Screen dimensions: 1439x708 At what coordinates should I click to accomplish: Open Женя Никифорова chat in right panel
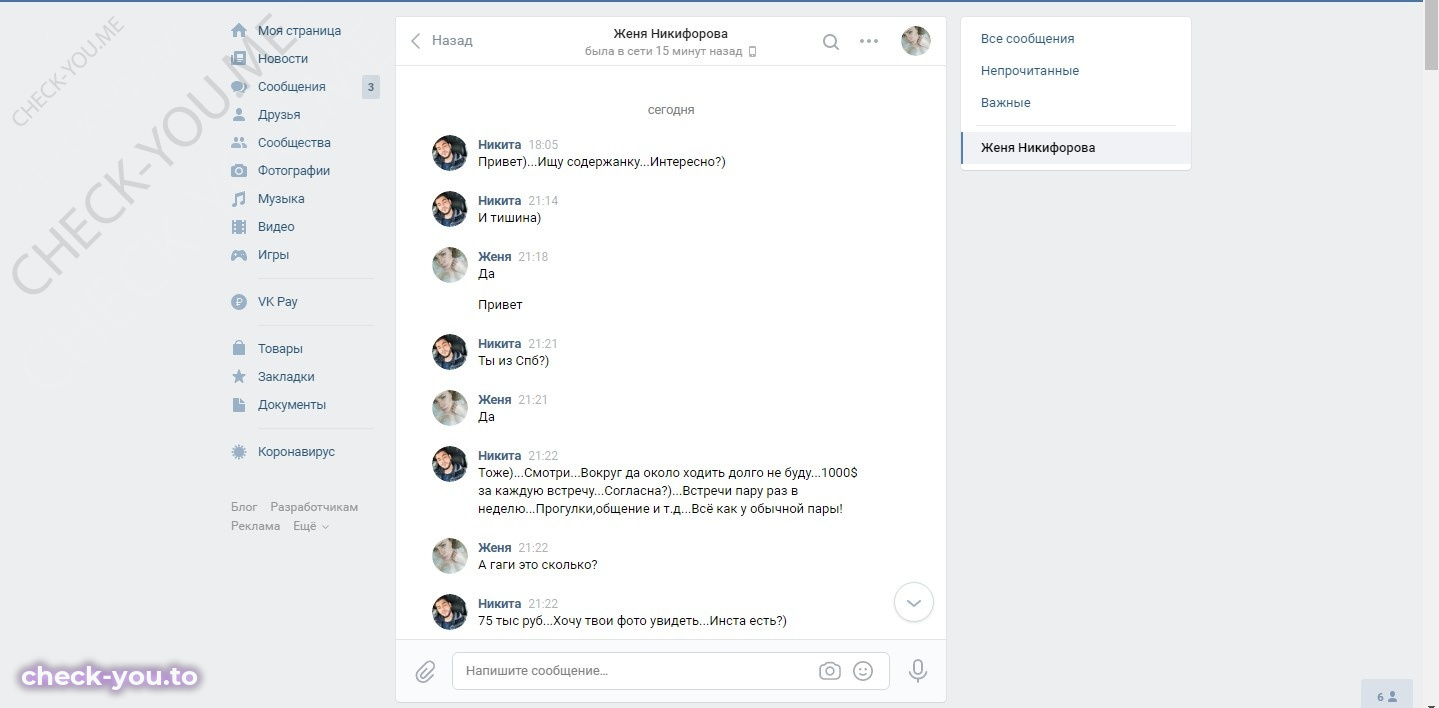click(x=1076, y=148)
